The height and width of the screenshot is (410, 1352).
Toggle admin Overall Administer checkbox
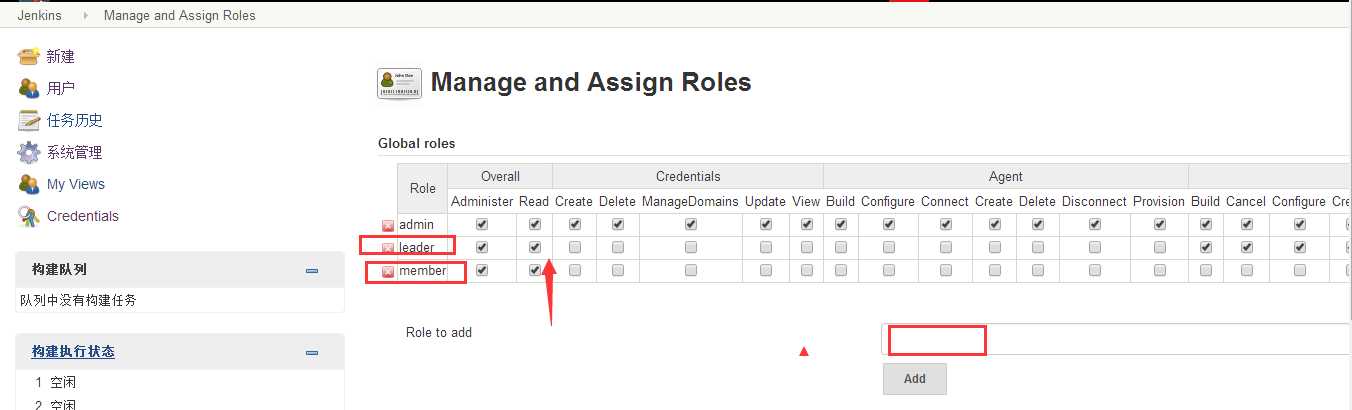[x=482, y=224]
